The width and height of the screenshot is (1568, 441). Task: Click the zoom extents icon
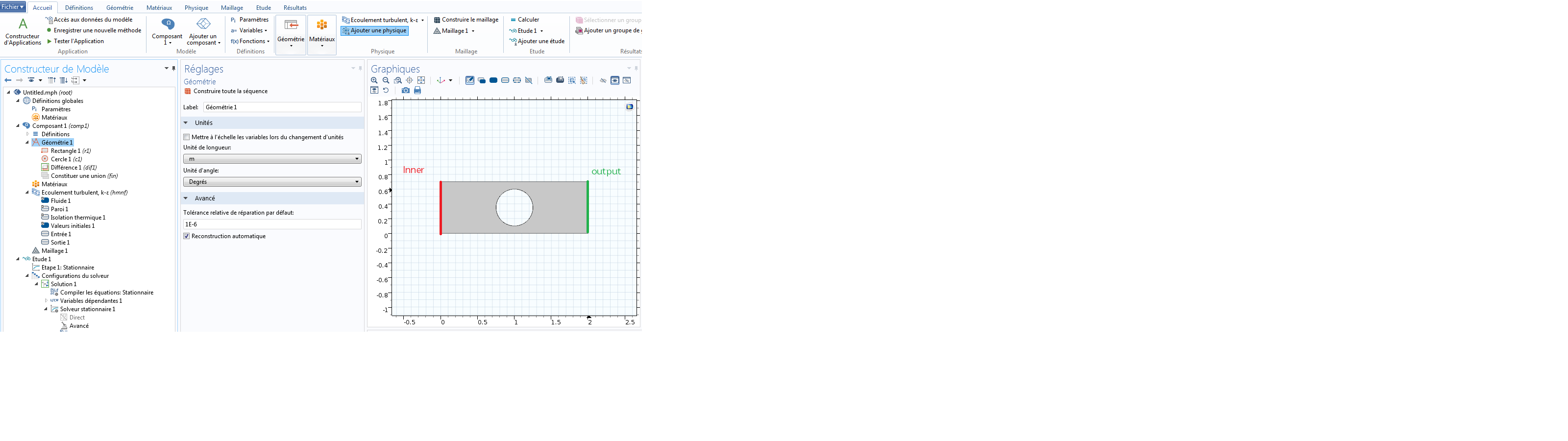(421, 80)
